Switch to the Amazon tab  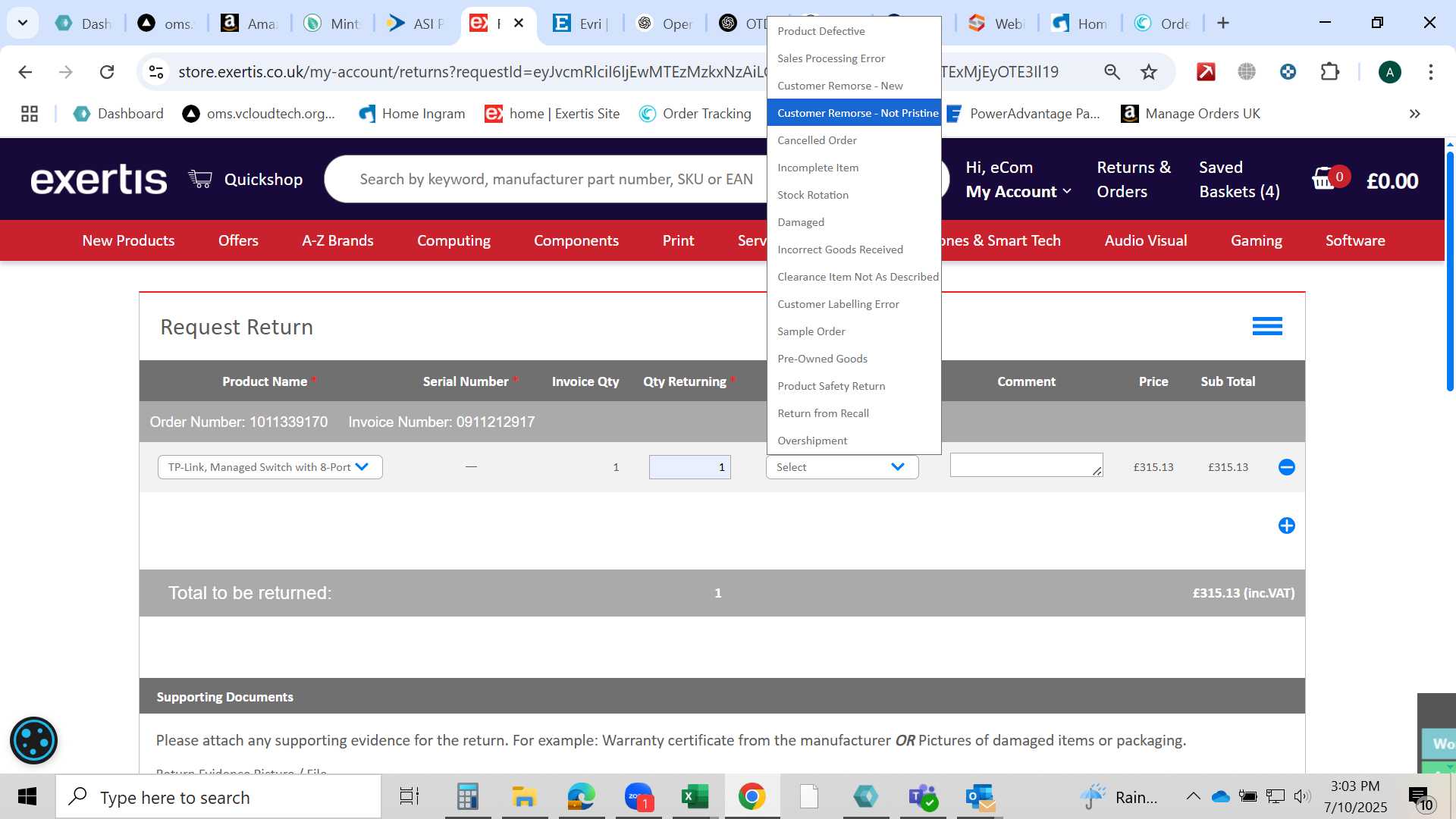(x=249, y=24)
